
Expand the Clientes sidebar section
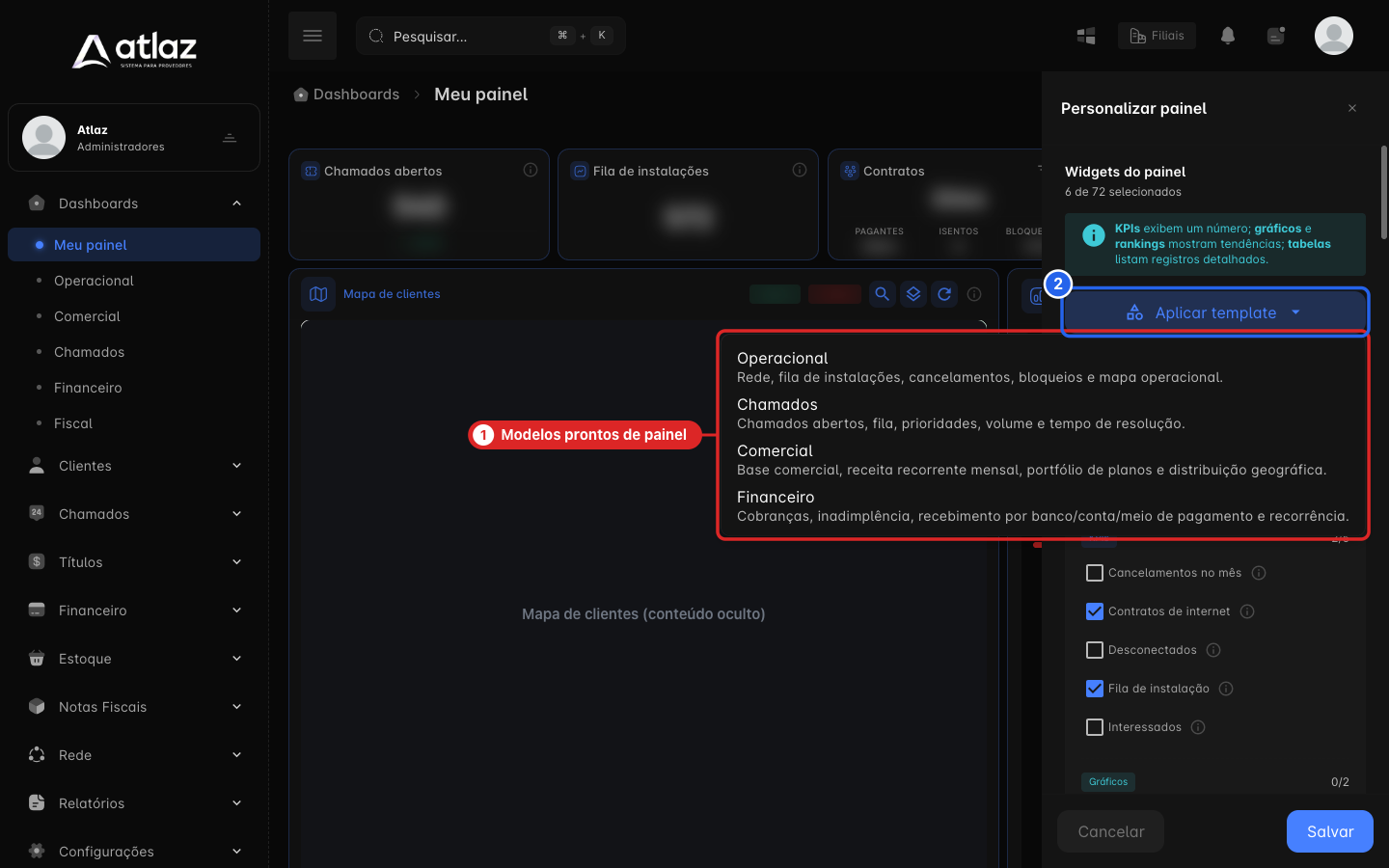(x=134, y=466)
